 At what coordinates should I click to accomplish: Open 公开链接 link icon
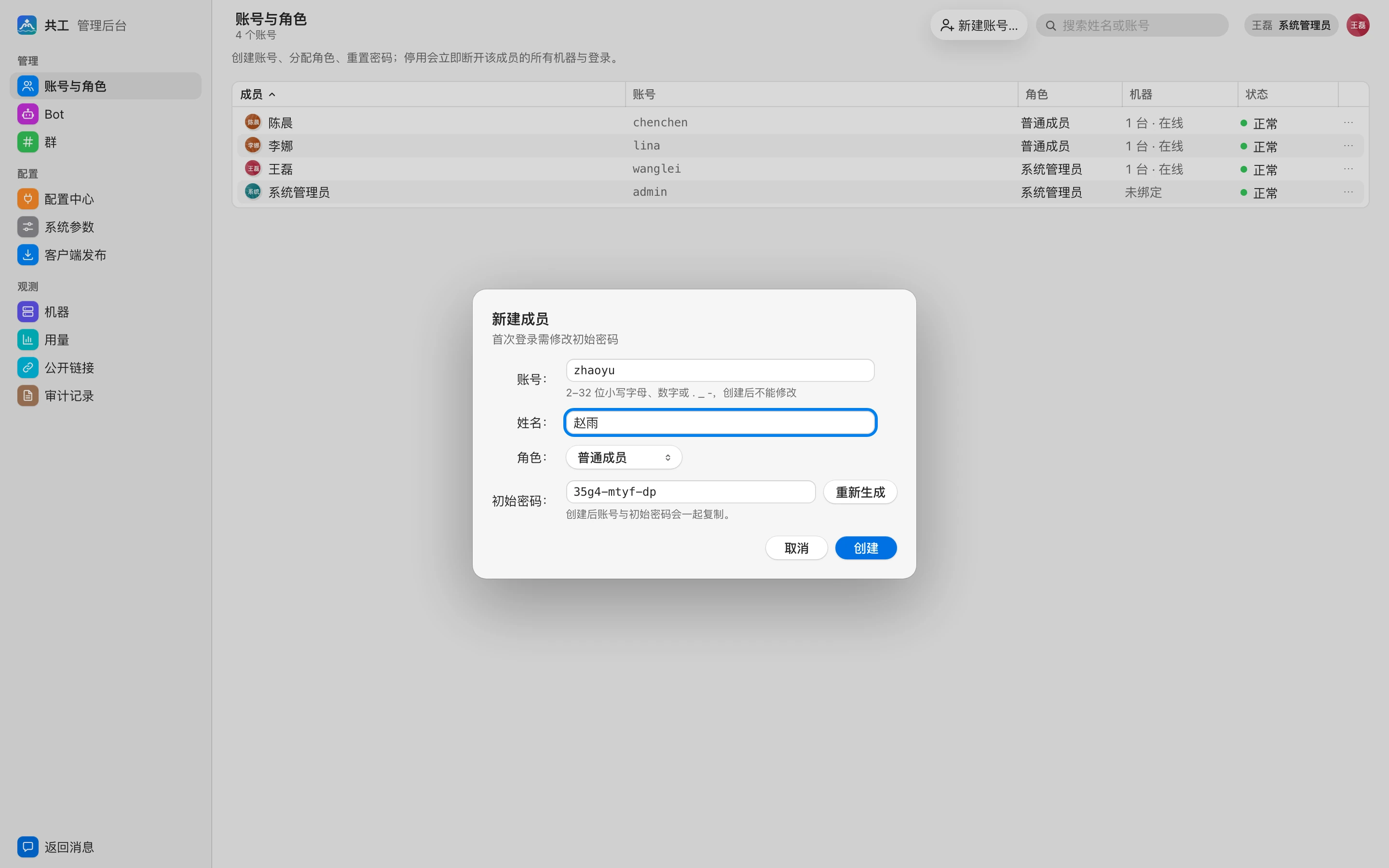pos(27,368)
